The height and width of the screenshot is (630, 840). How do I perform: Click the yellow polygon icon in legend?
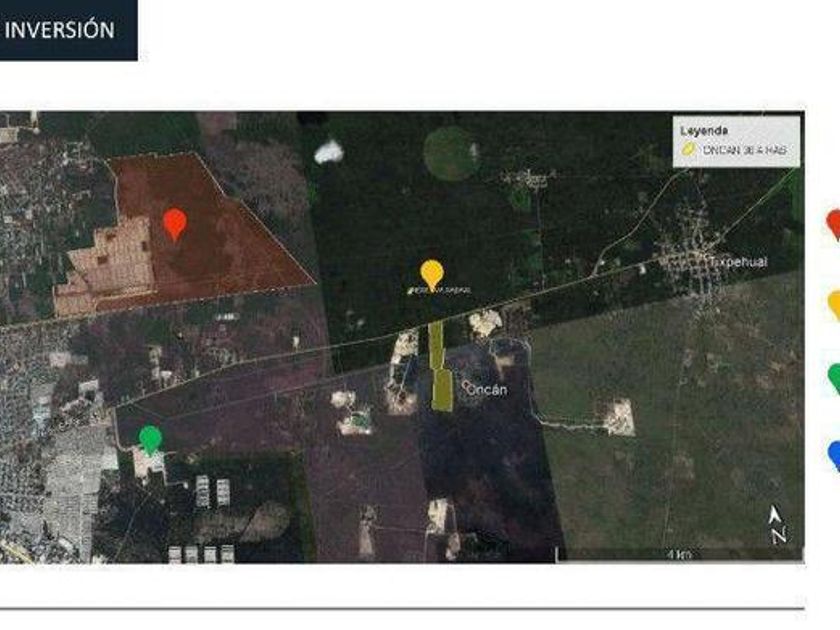(x=688, y=149)
